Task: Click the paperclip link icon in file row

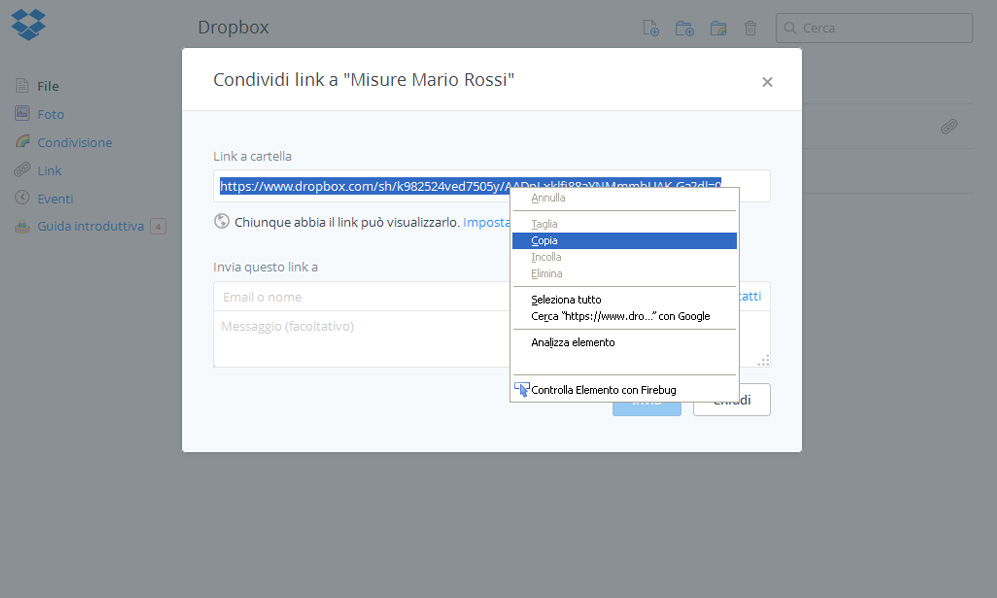Action: (x=949, y=126)
